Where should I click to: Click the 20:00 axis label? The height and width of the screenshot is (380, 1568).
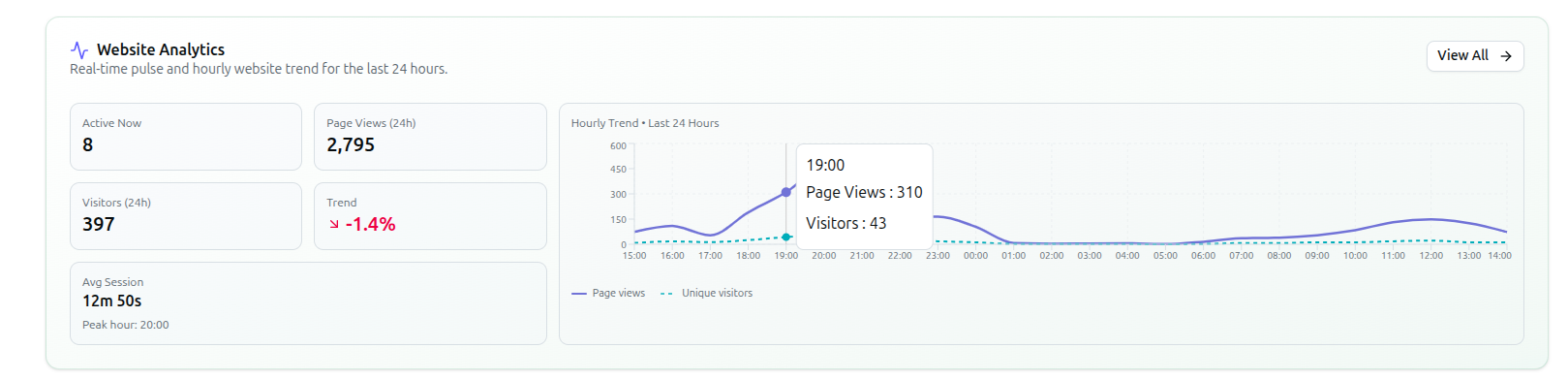tap(824, 256)
